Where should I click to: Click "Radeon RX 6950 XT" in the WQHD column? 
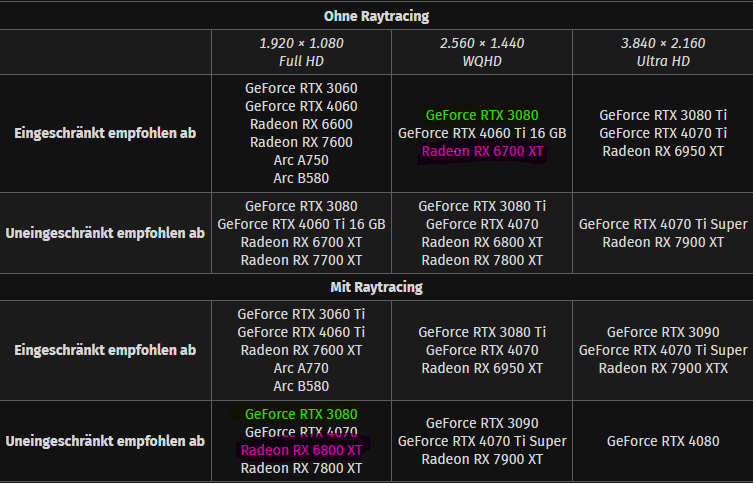tap(482, 368)
